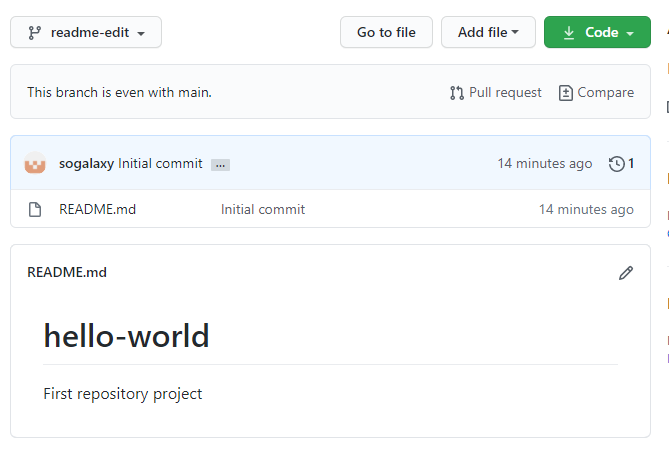Expand the commit message ellipsis button
The height and width of the screenshot is (469, 669).
pyautogui.click(x=220, y=165)
